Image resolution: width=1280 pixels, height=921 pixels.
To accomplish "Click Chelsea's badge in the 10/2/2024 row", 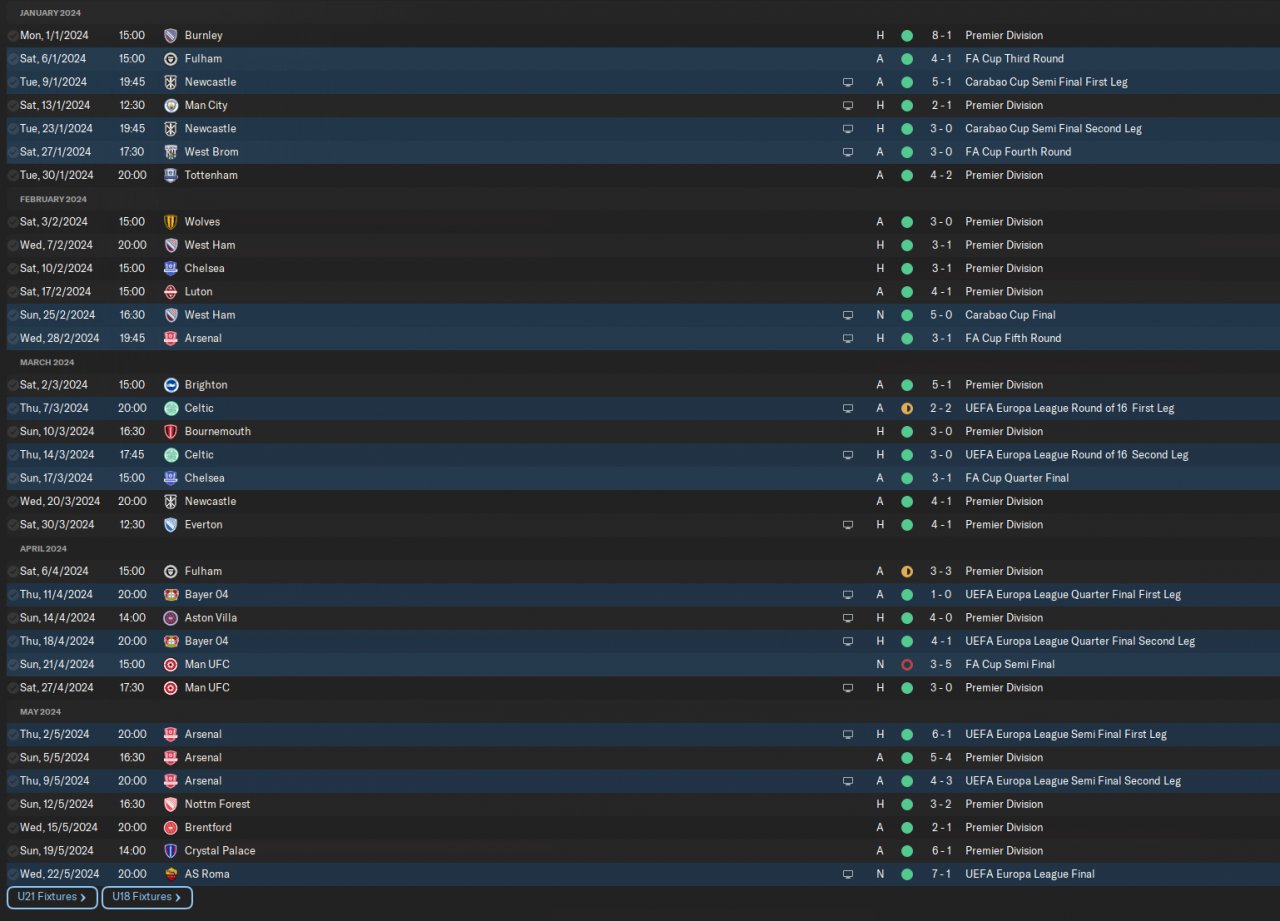I will tap(171, 268).
